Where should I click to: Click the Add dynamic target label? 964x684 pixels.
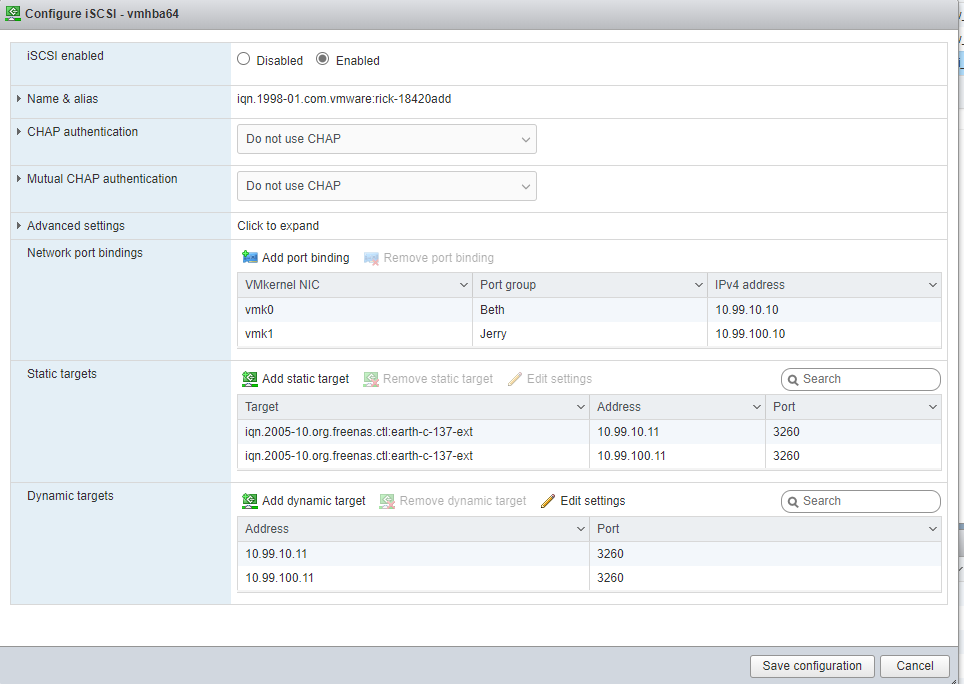[314, 501]
